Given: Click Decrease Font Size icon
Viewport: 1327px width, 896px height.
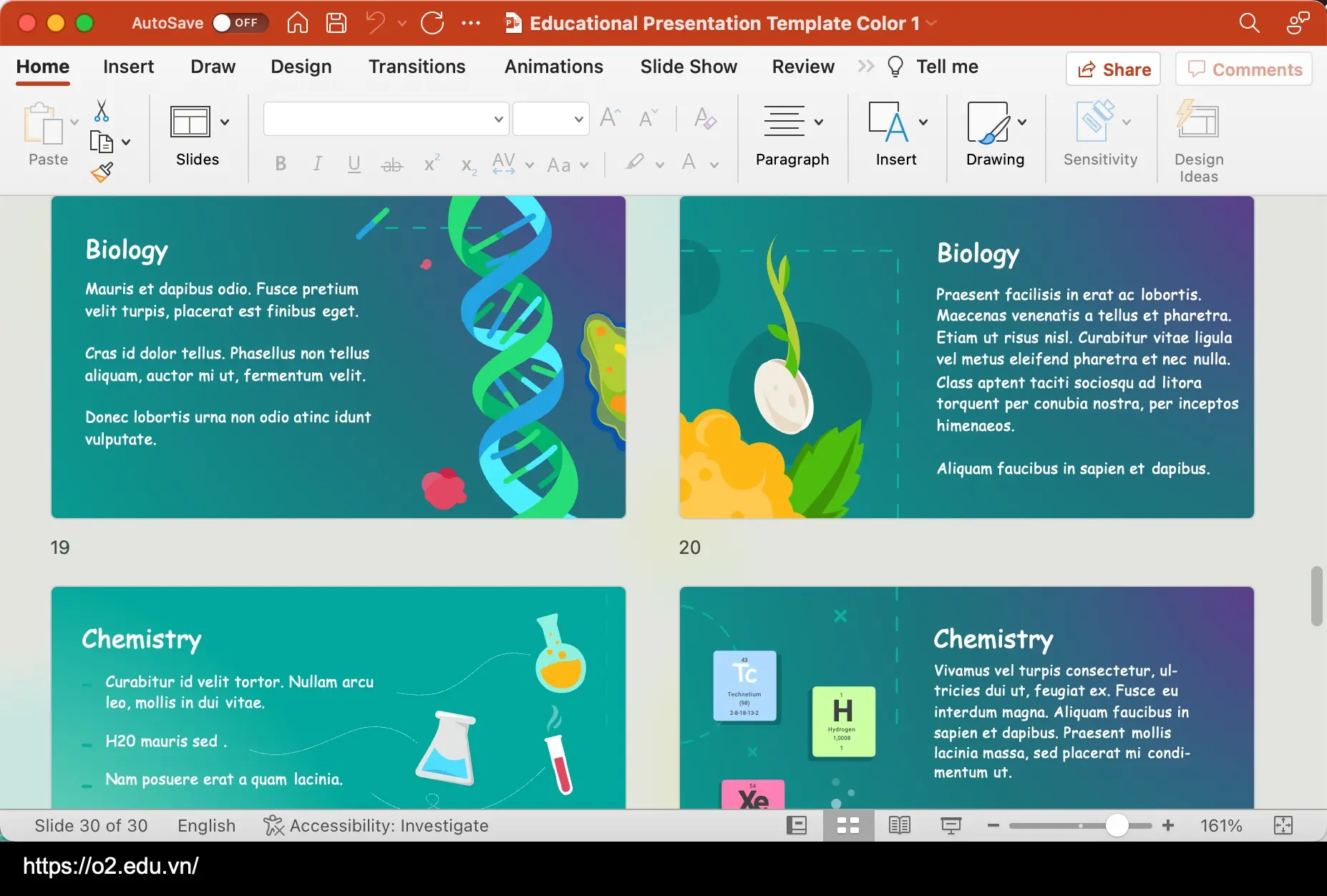Looking at the screenshot, I should 648,117.
